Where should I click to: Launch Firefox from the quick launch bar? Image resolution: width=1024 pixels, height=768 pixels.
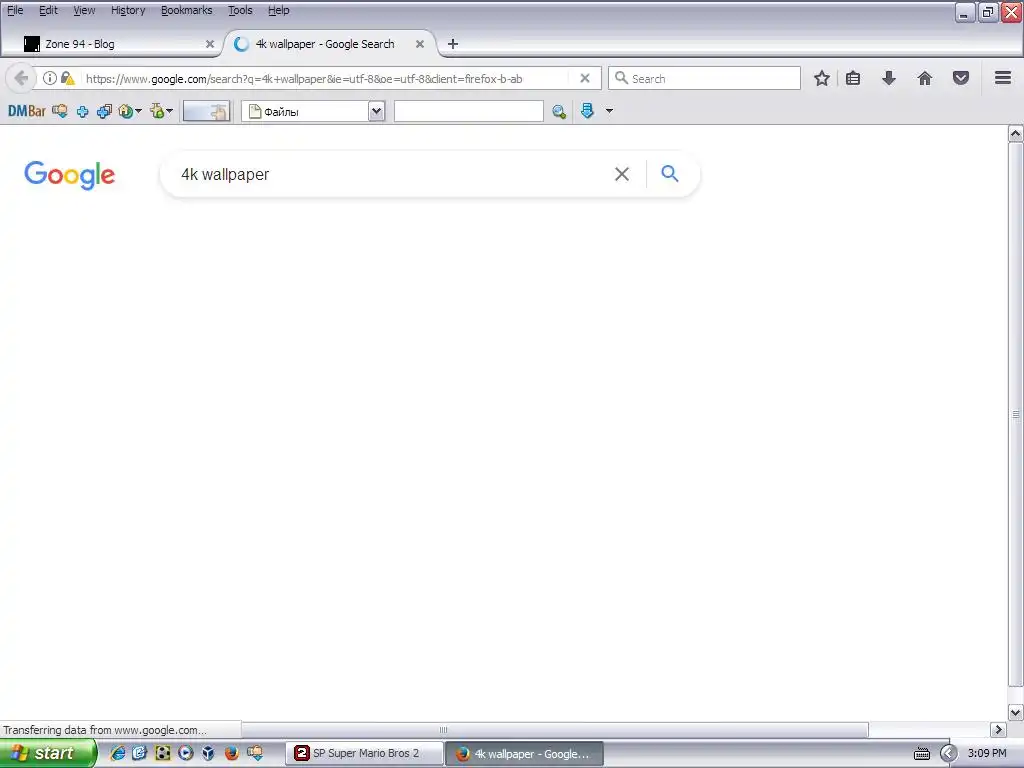[231, 753]
